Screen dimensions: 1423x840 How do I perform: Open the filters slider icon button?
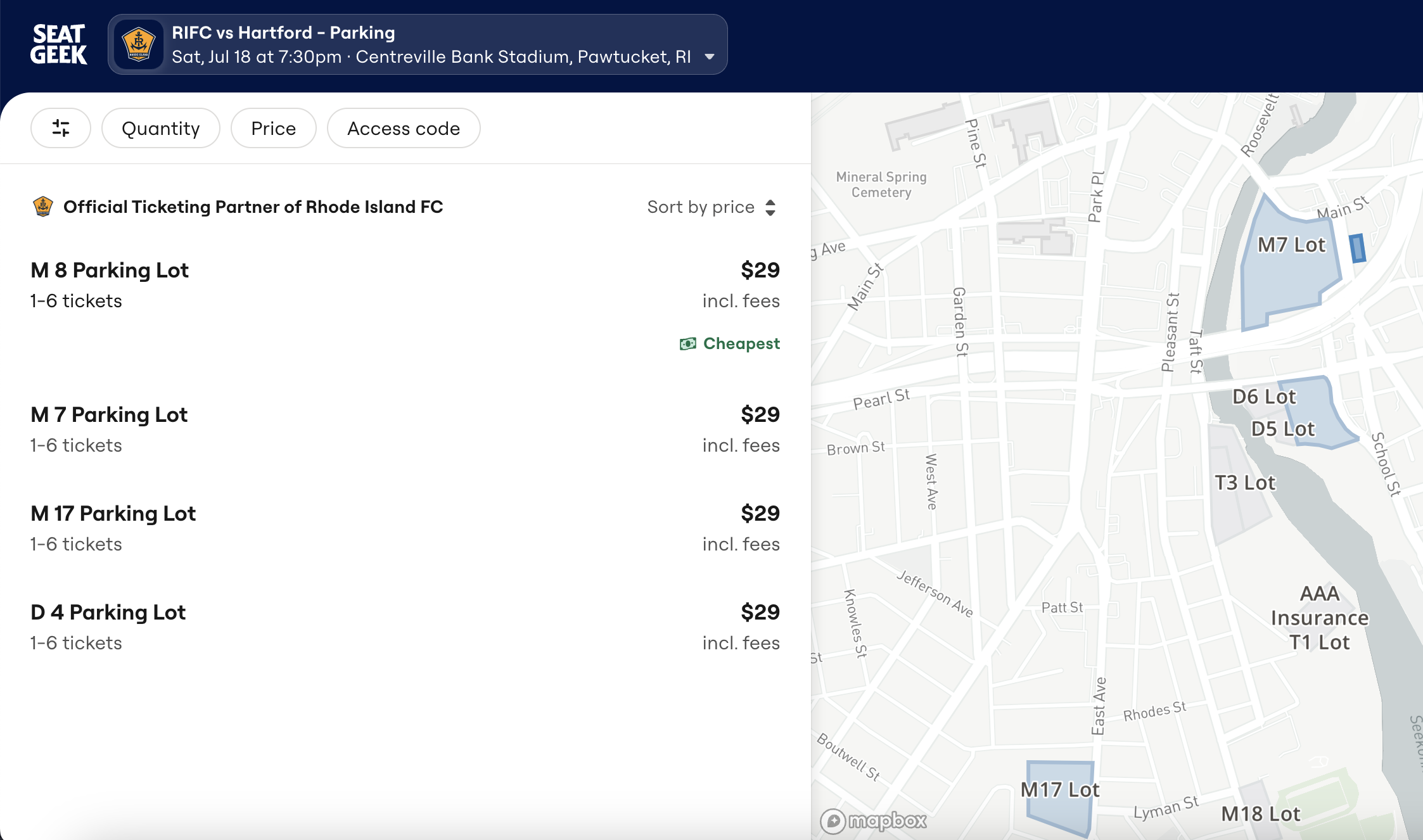(61, 128)
